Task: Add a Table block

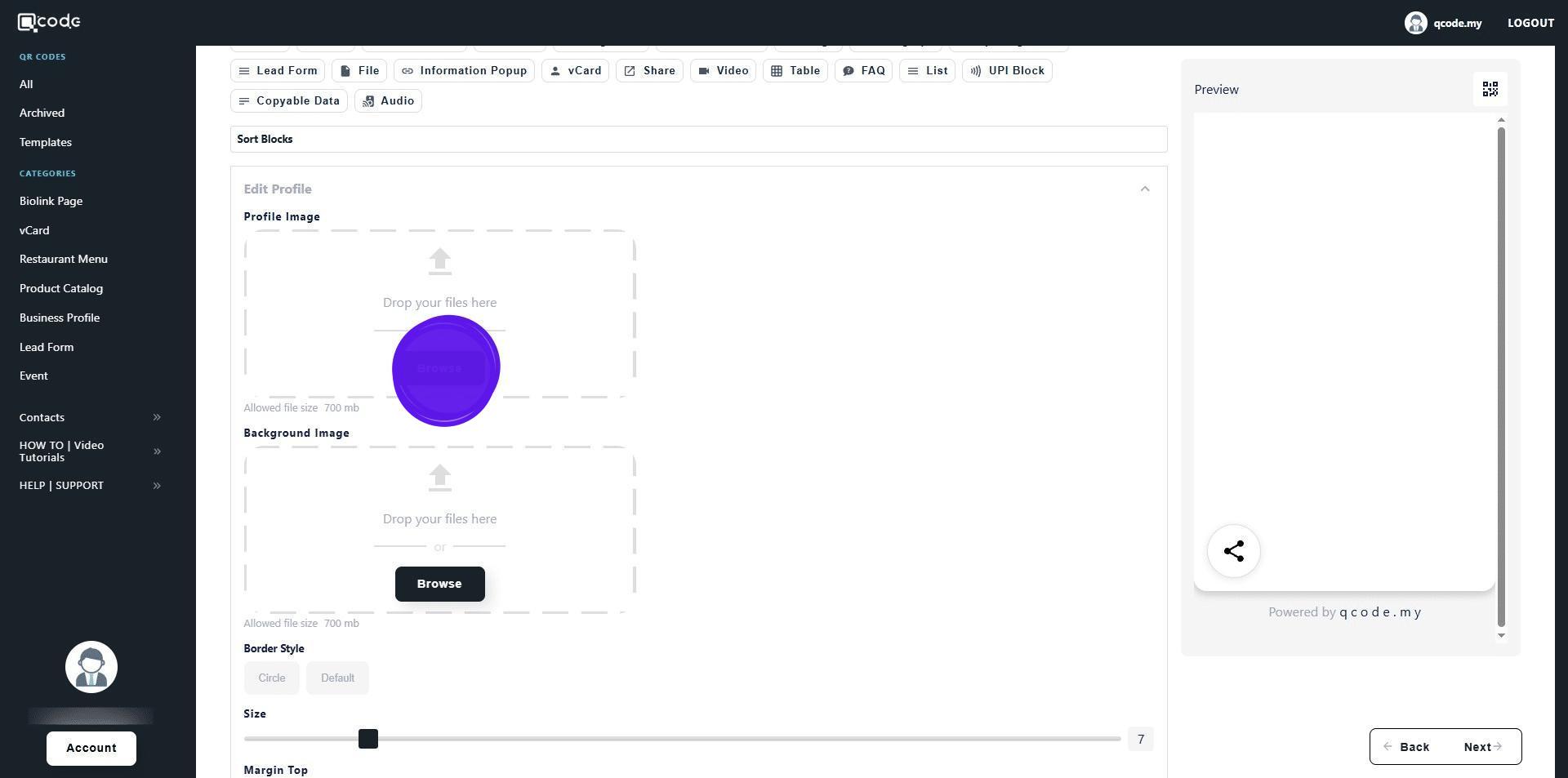Action: (795, 71)
